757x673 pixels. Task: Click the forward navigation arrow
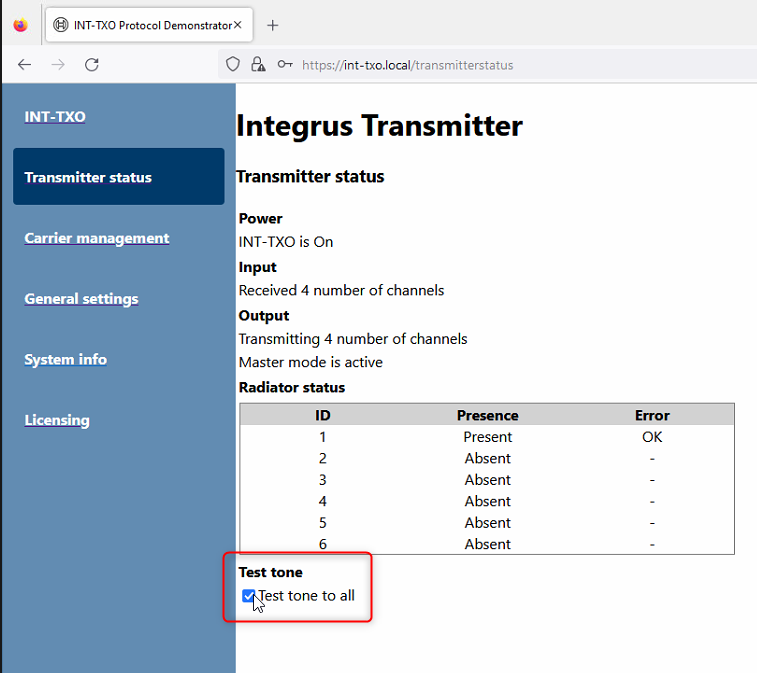pyautogui.click(x=58, y=64)
